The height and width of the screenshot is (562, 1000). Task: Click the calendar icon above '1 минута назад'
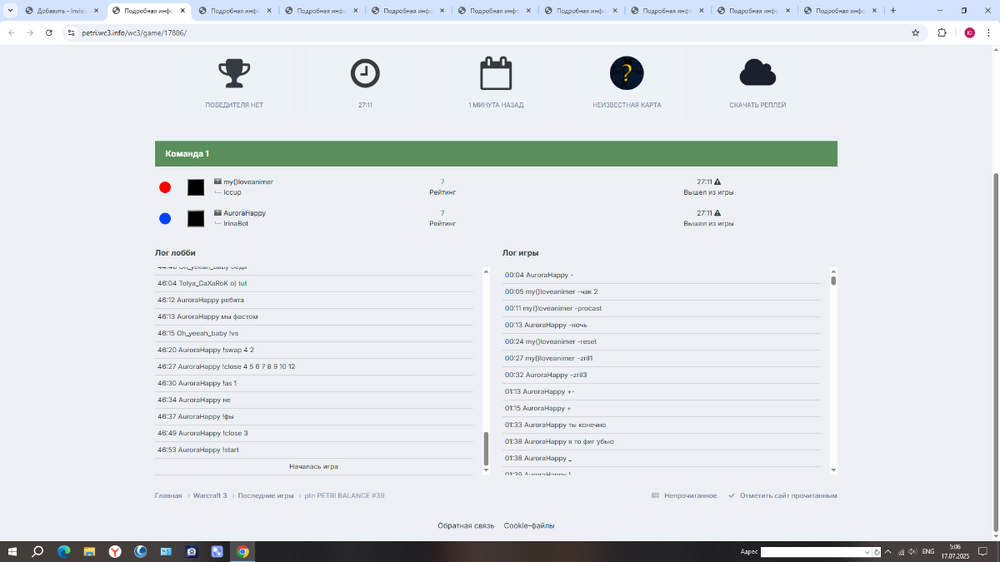click(496, 74)
